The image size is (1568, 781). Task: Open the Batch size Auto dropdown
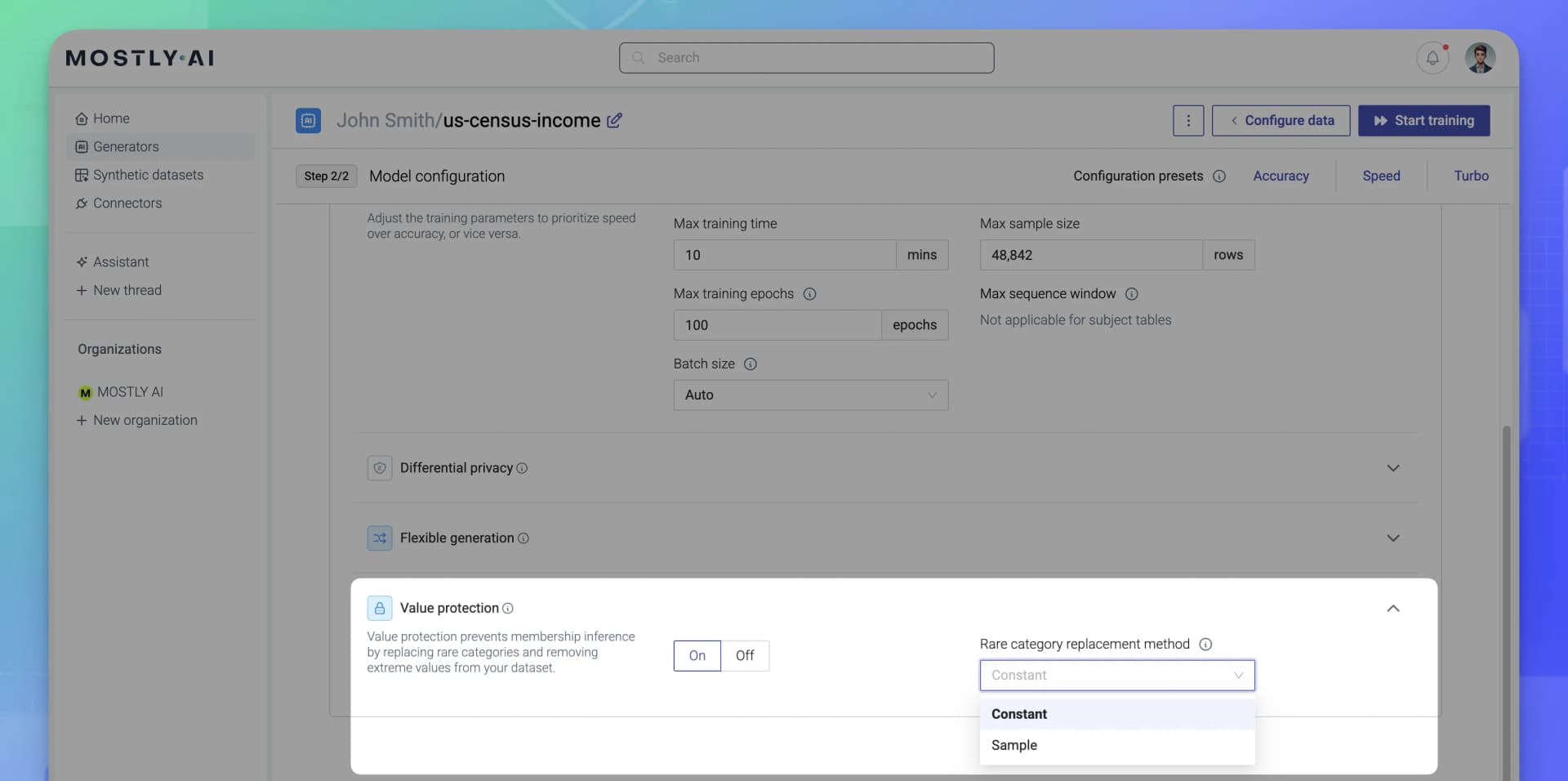tap(809, 395)
